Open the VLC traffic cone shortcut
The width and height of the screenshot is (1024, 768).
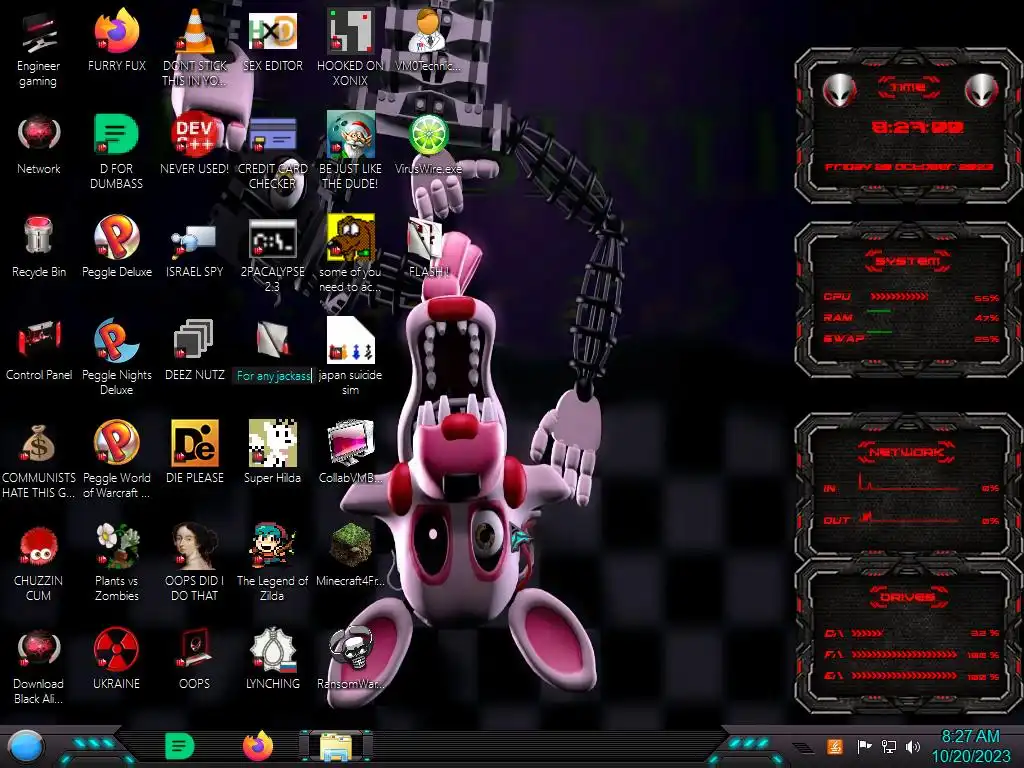[194, 31]
